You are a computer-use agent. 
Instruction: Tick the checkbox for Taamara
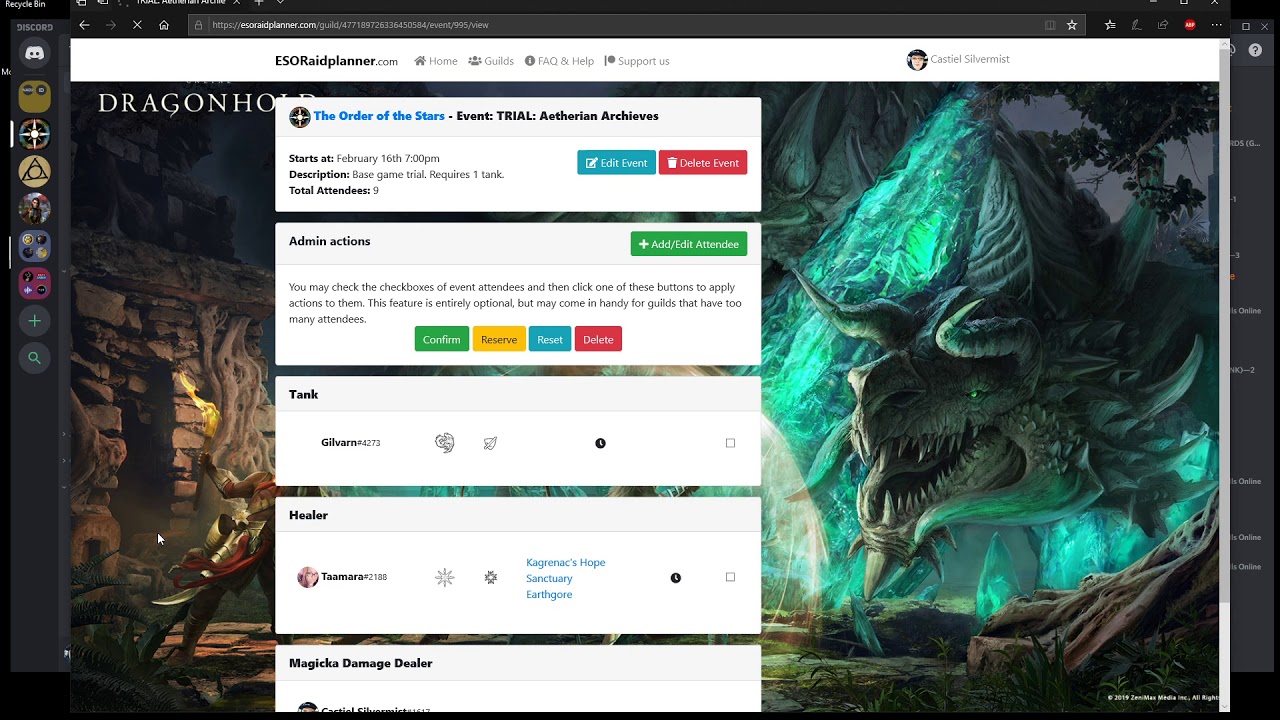coord(730,577)
